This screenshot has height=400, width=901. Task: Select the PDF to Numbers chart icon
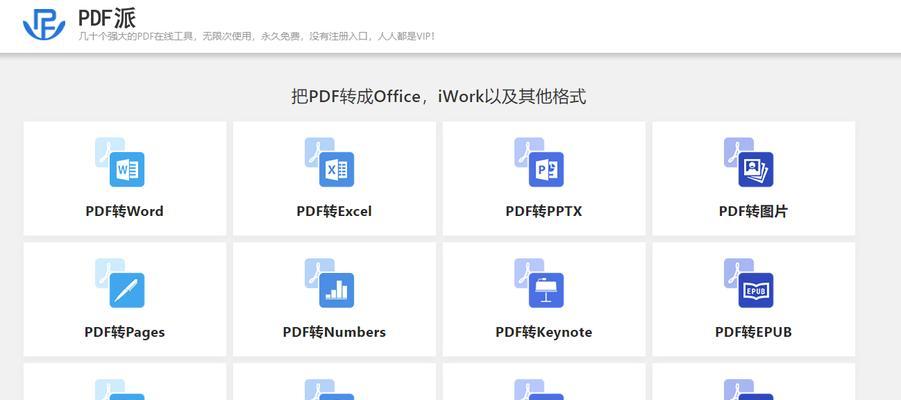(329, 283)
